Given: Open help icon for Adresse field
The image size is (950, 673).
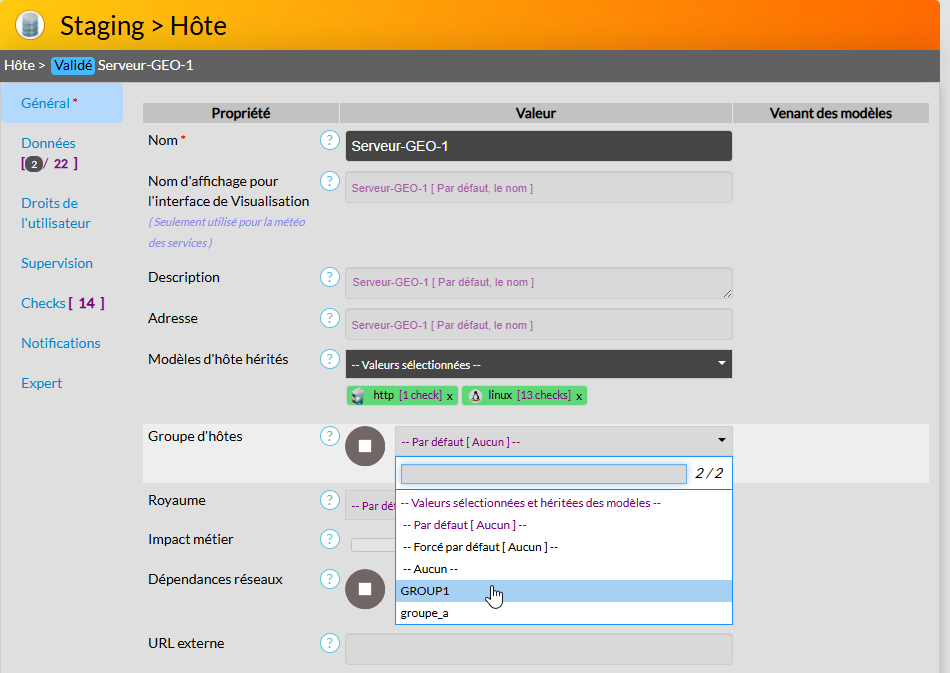Looking at the screenshot, I should point(330,318).
